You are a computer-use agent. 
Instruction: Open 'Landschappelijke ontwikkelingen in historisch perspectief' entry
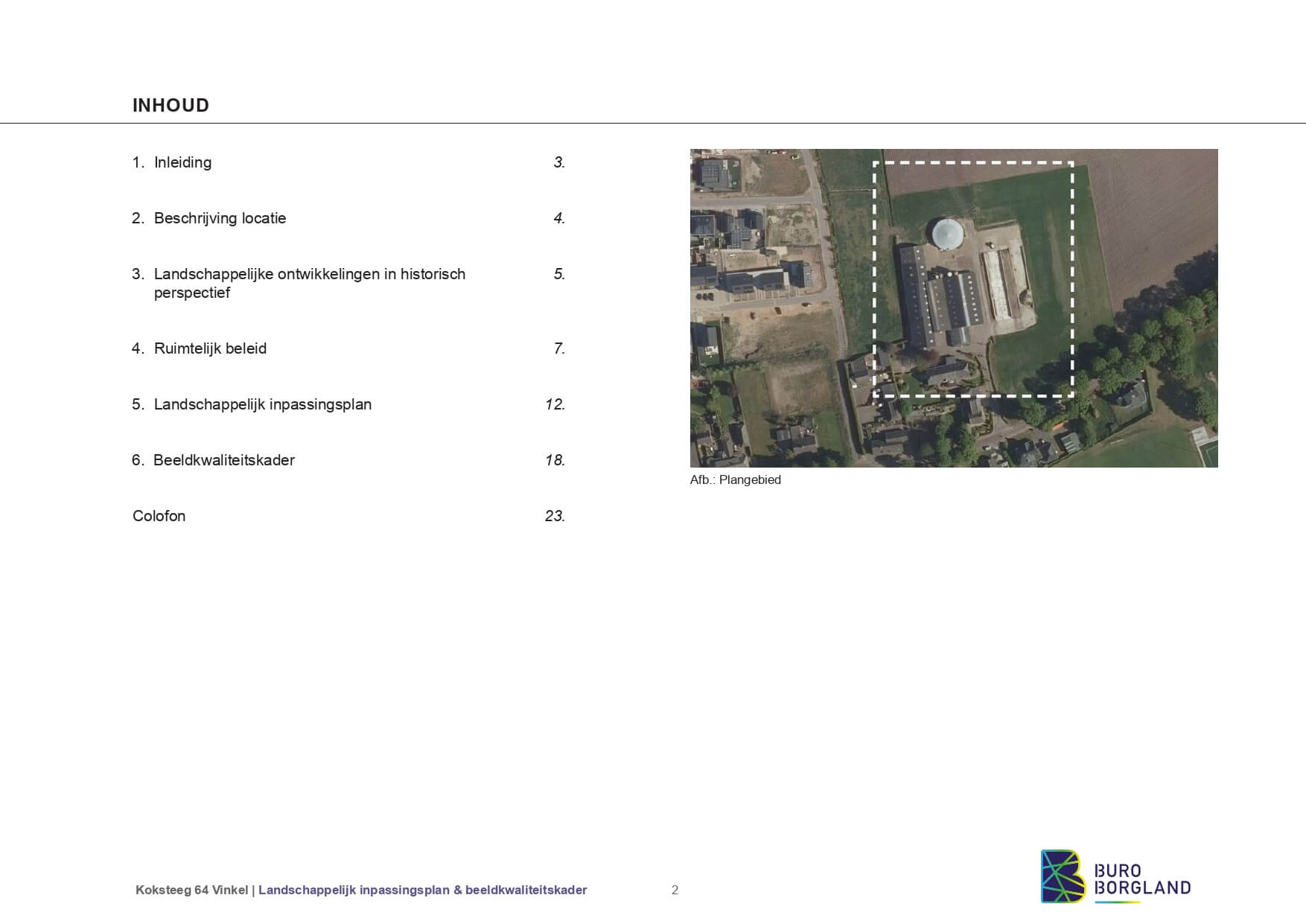click(299, 283)
